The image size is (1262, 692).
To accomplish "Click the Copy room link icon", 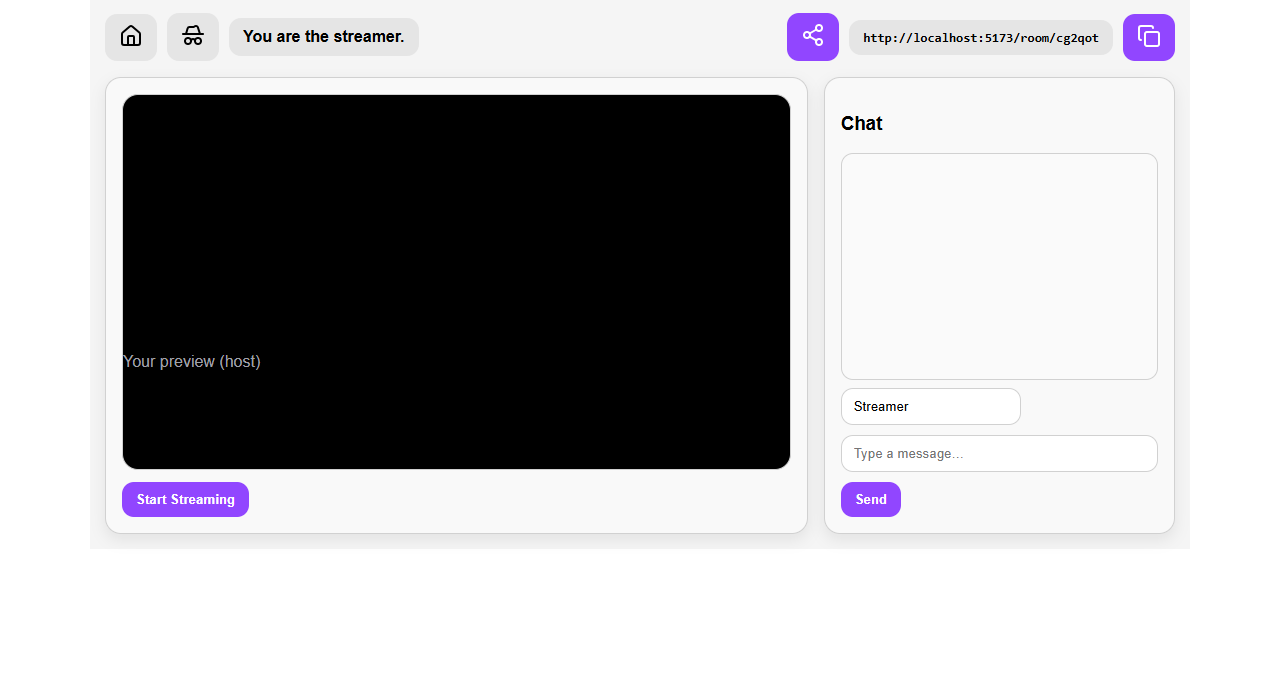I will coord(1148,36).
